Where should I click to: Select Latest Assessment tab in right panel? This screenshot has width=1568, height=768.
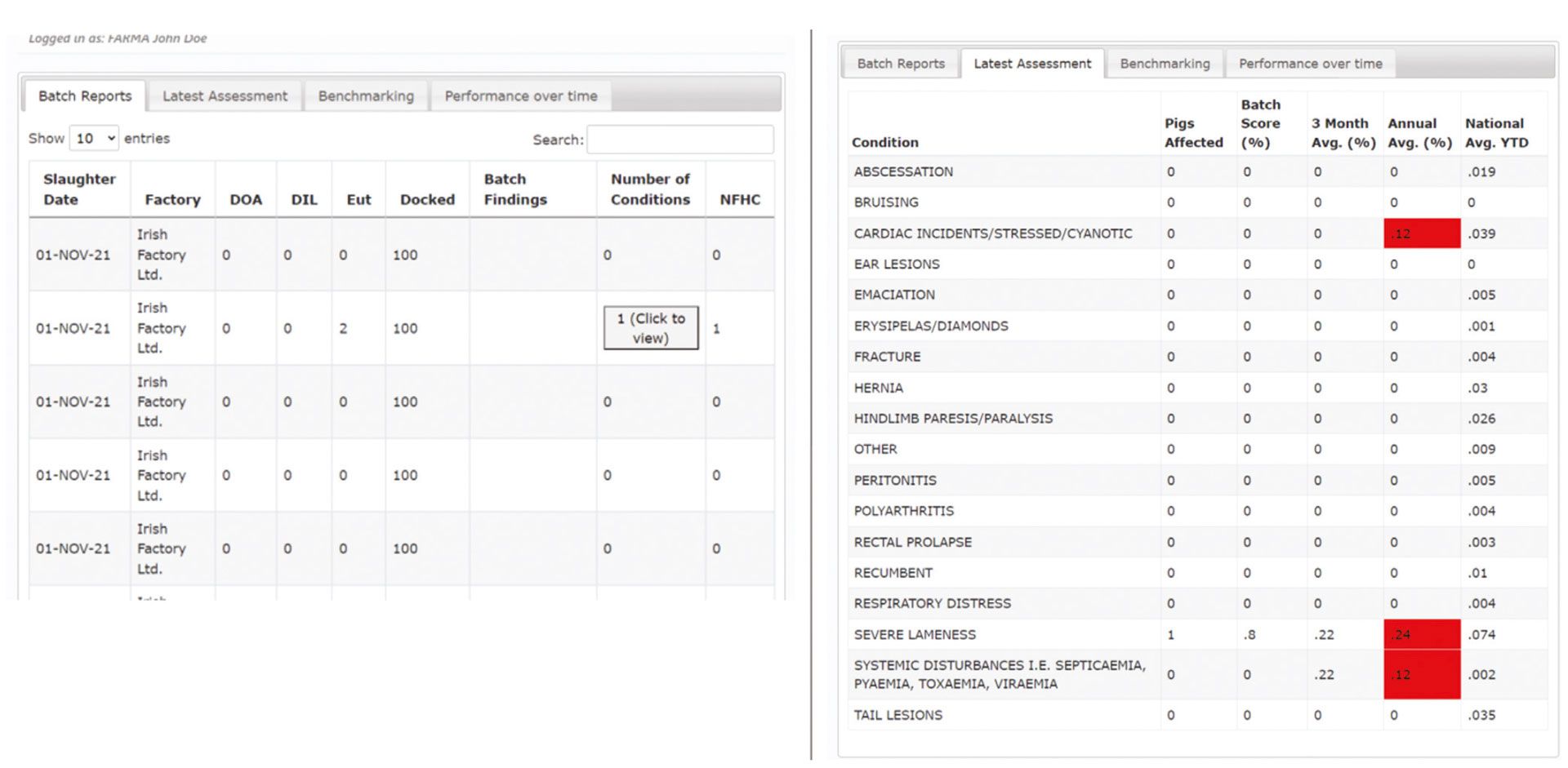[x=1032, y=64]
